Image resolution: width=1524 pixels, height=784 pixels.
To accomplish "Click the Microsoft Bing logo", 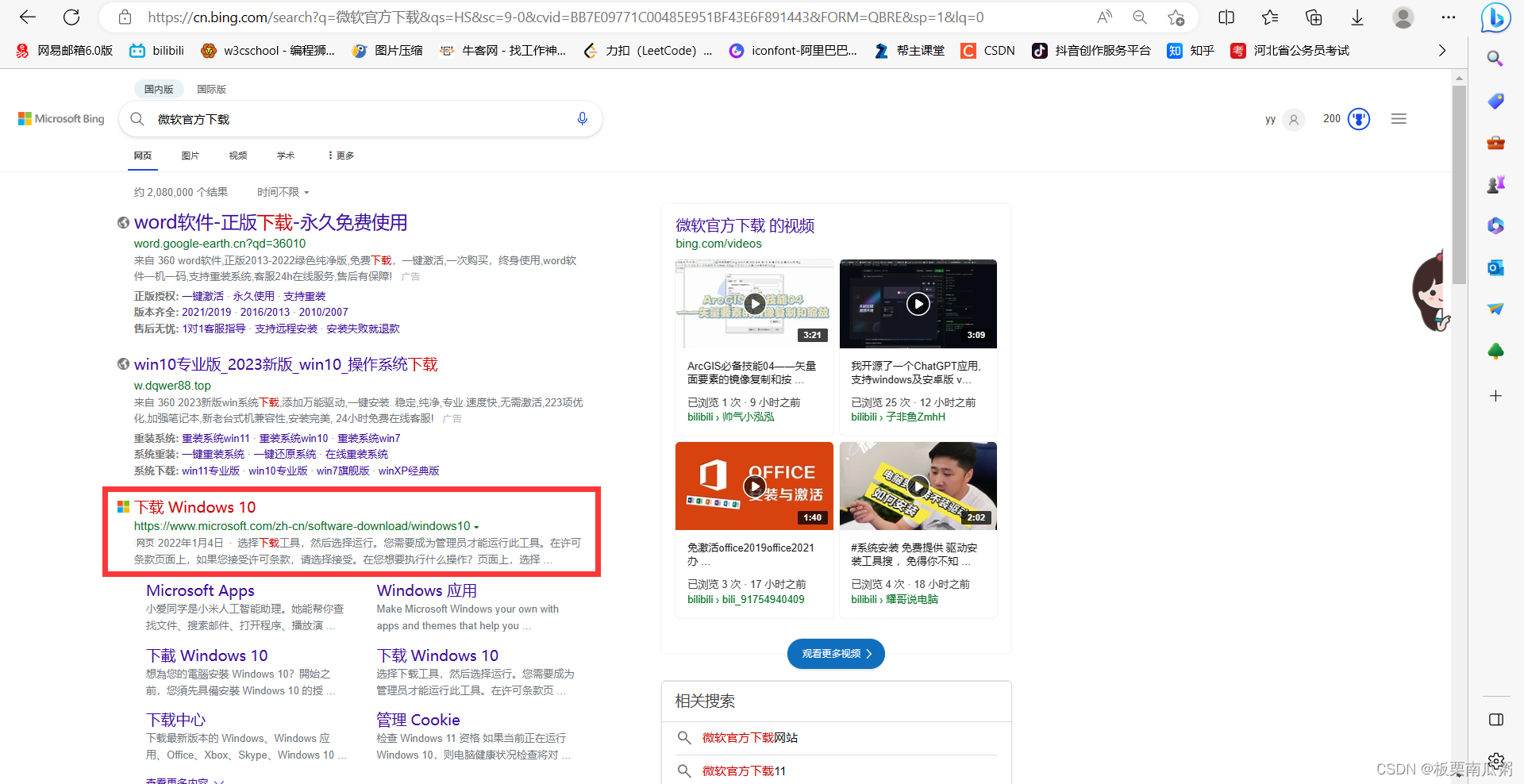I will pos(61,119).
